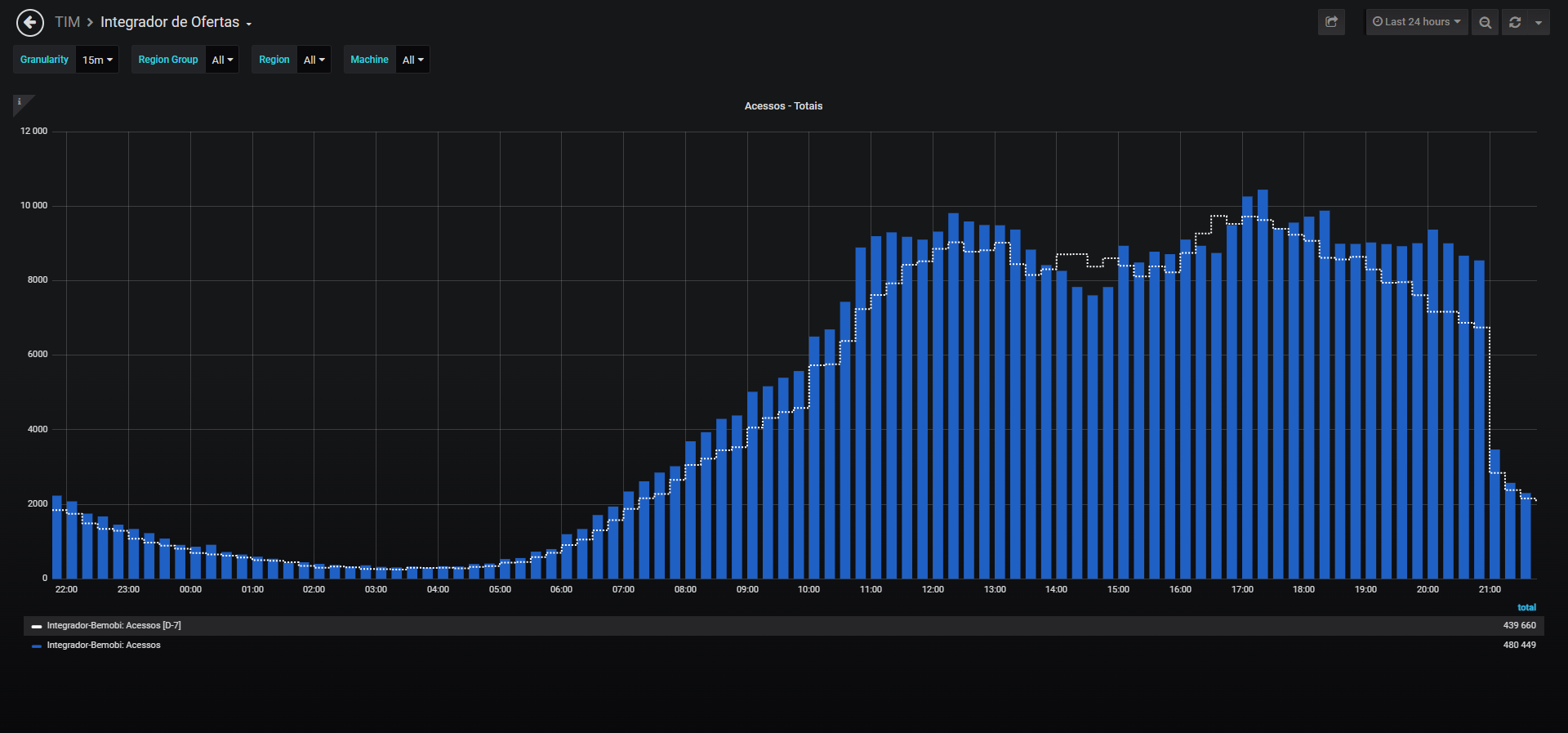Refresh the dashboard with the refresh icon

click(1515, 22)
